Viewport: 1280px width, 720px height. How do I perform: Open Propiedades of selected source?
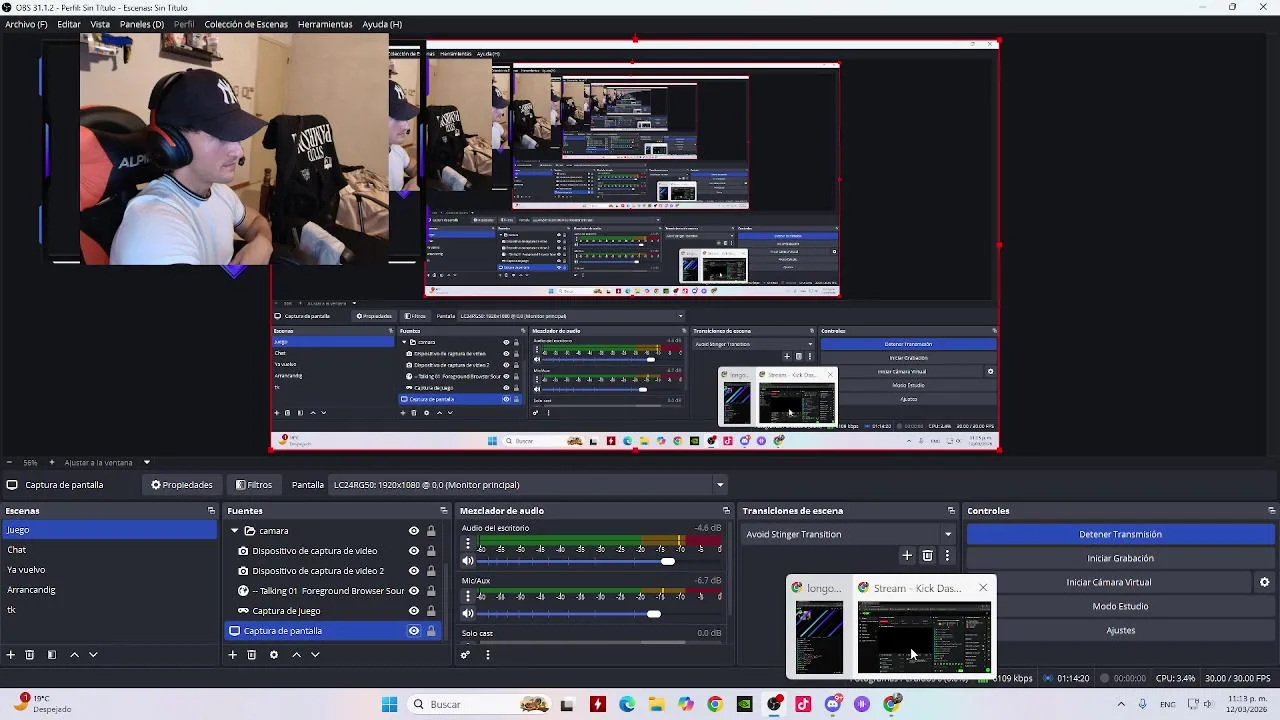tap(182, 485)
